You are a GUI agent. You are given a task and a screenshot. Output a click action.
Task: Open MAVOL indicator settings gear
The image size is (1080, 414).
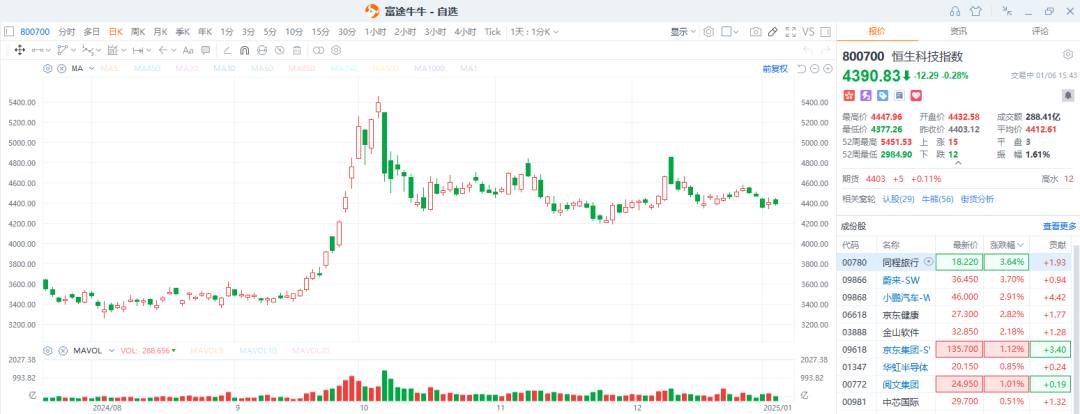(x=48, y=350)
